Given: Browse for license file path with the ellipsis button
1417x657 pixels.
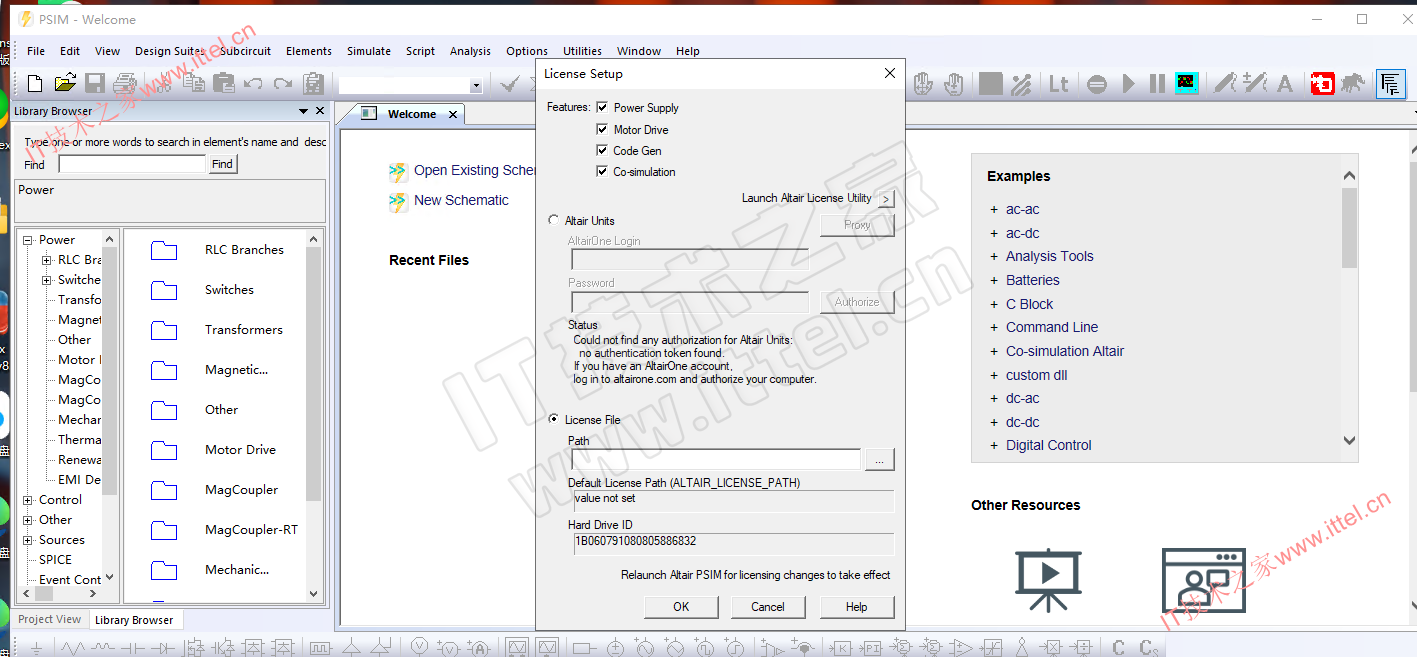Looking at the screenshot, I should pos(879,460).
